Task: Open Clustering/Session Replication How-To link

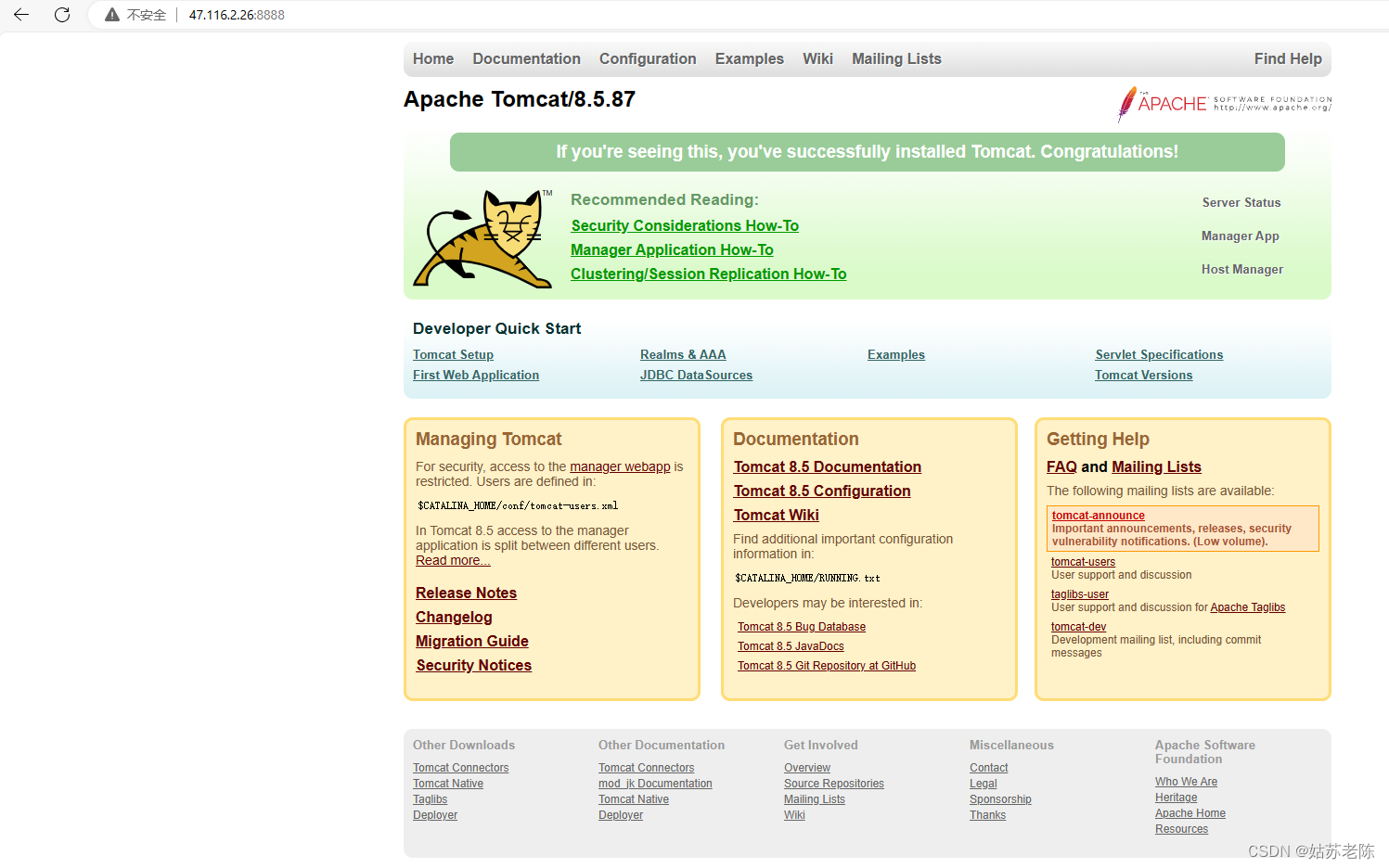Action: (708, 274)
